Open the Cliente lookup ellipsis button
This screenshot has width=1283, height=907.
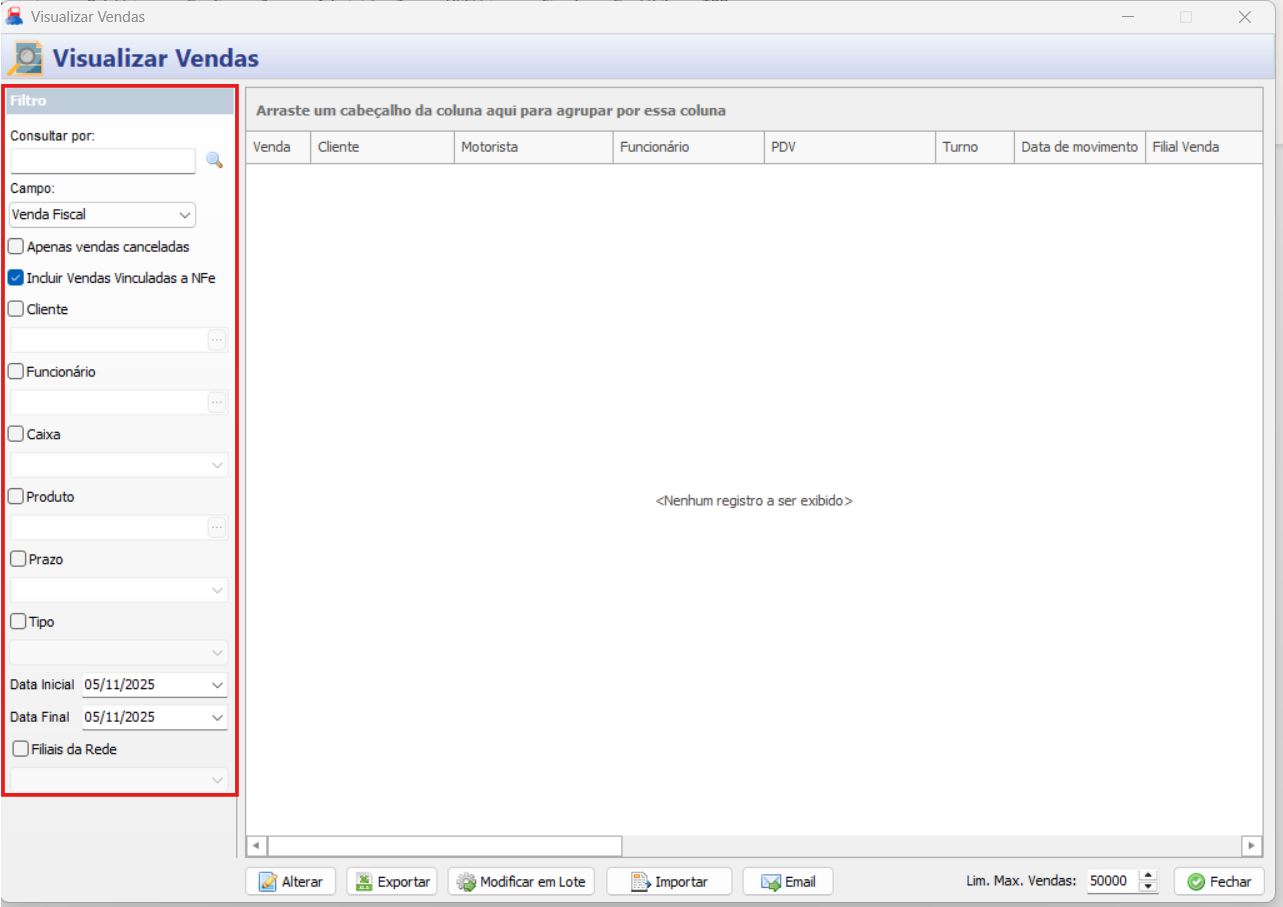pyautogui.click(x=217, y=341)
